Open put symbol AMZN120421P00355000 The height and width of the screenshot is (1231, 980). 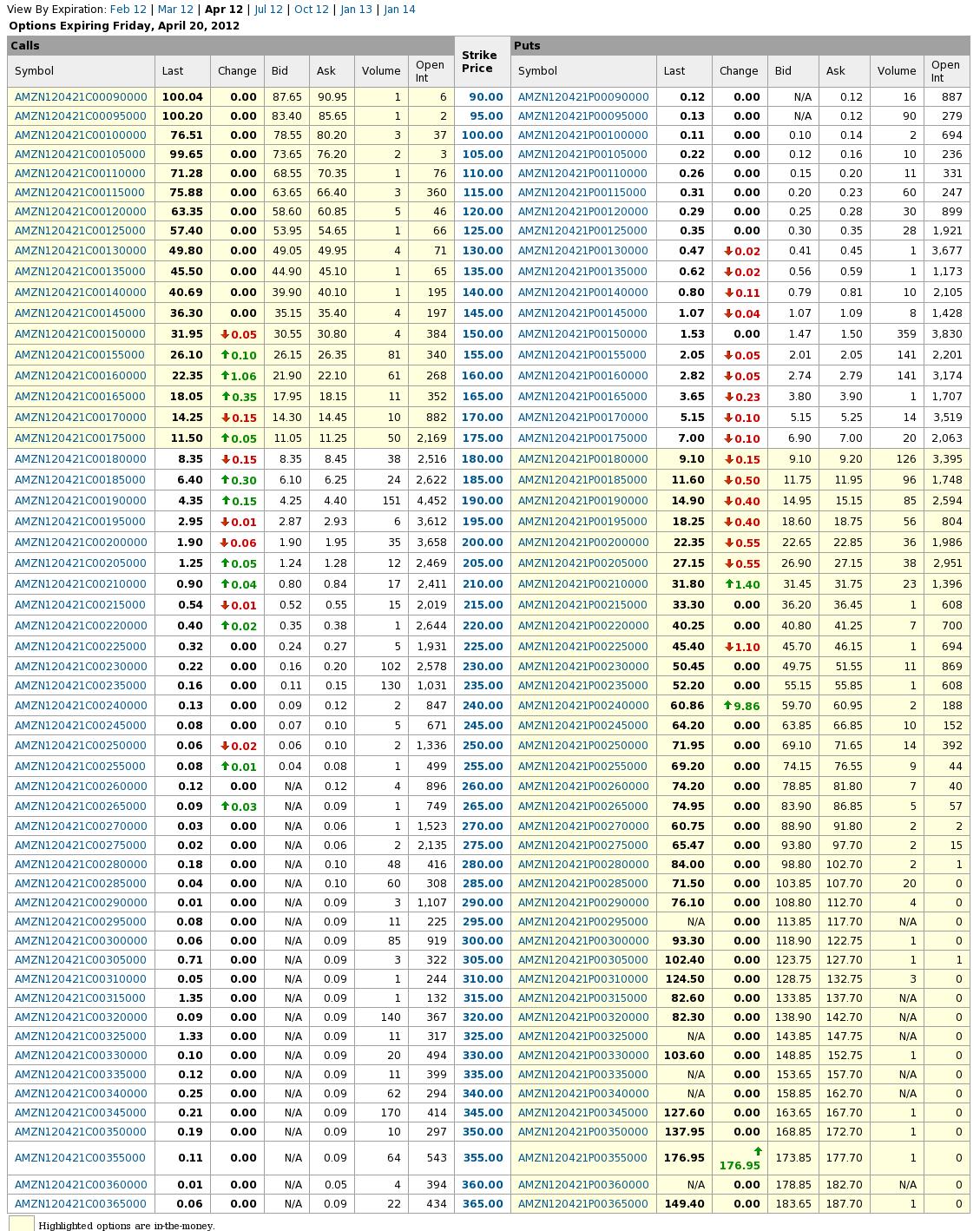point(583,1157)
